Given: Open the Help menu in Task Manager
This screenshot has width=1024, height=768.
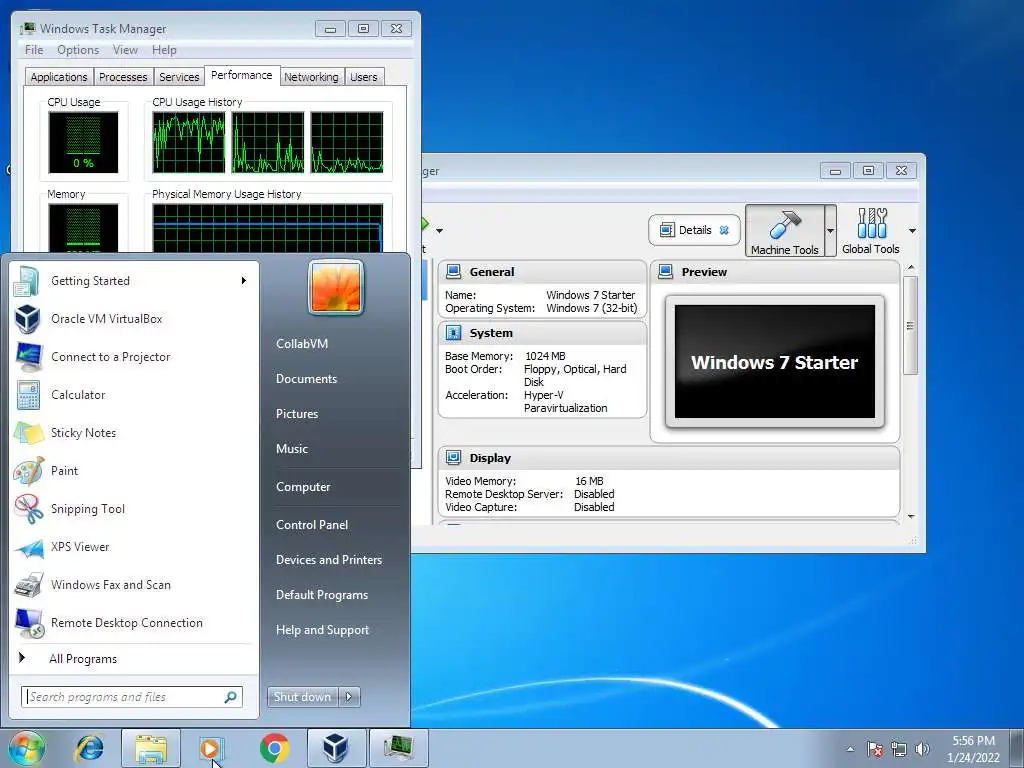Looking at the screenshot, I should click(164, 50).
